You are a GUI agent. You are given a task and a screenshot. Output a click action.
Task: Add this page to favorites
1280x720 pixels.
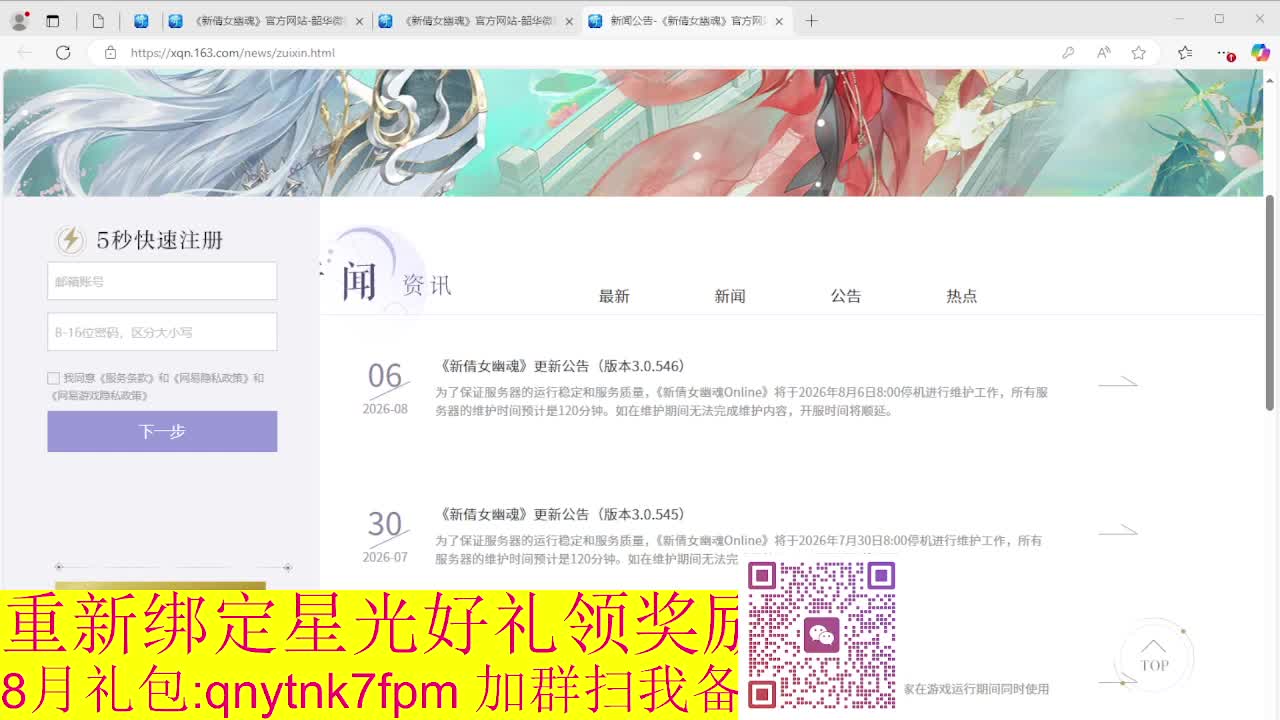point(1139,53)
